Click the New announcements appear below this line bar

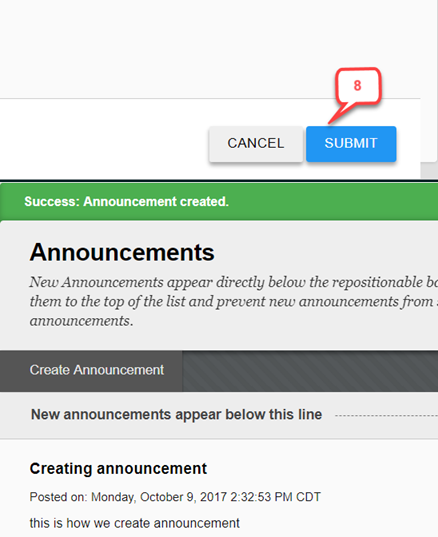tap(219, 415)
